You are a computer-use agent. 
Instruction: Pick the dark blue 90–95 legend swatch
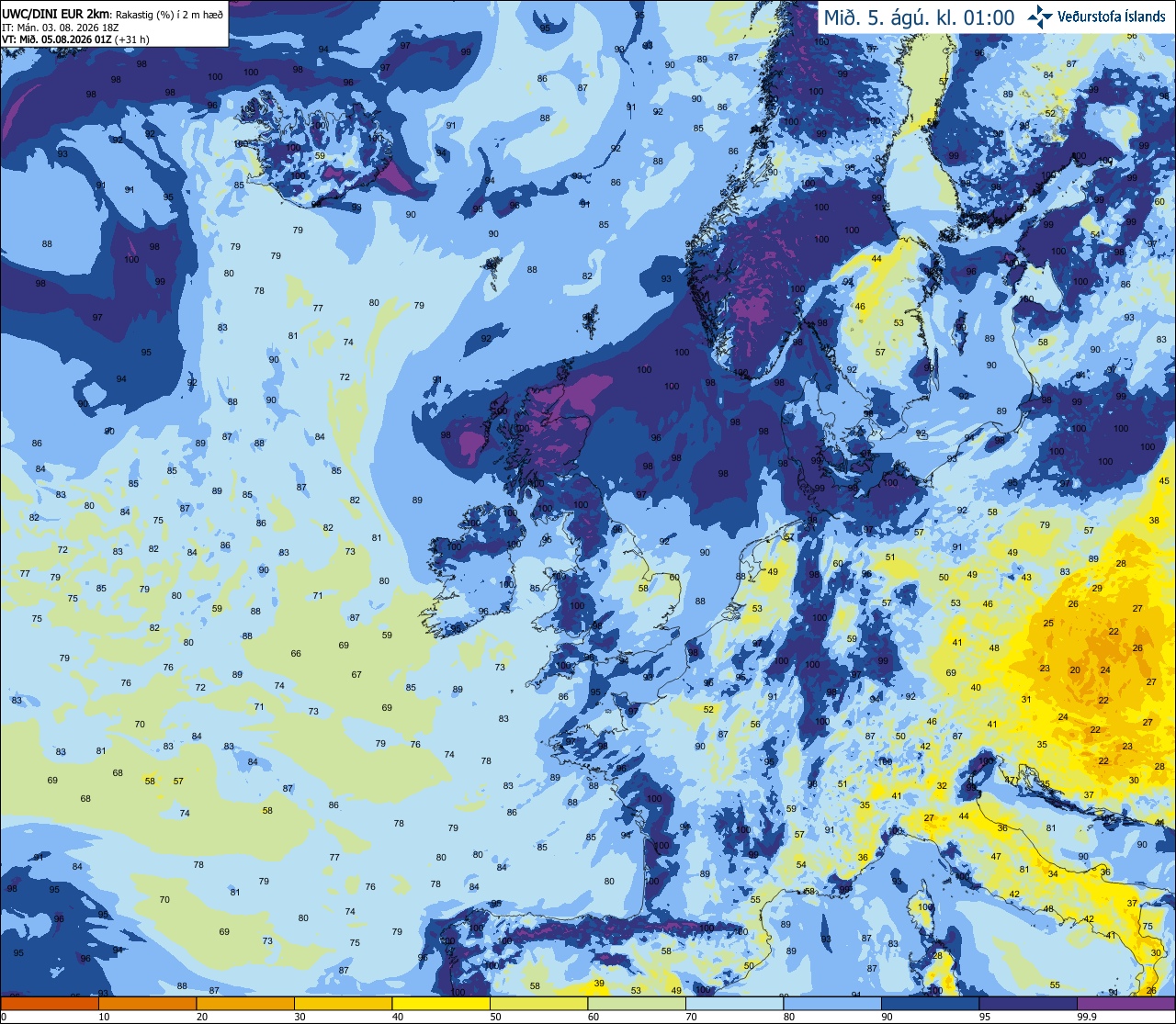coord(930,1003)
